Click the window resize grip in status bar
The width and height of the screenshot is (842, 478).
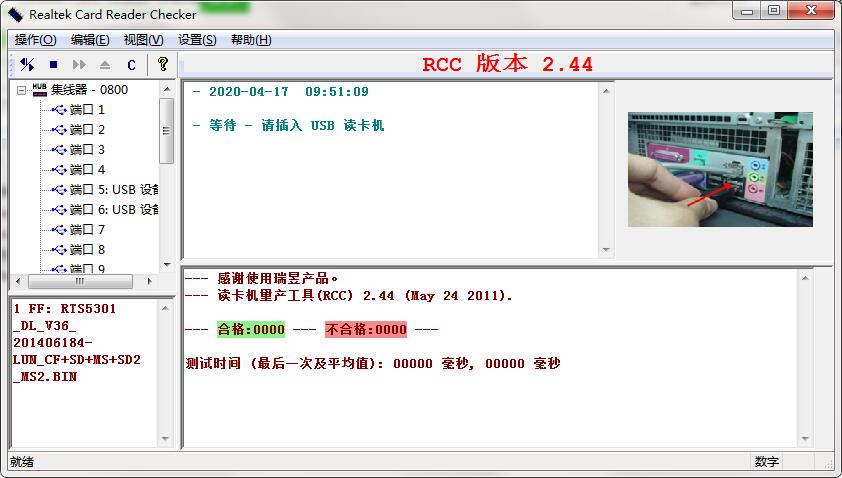[829, 463]
